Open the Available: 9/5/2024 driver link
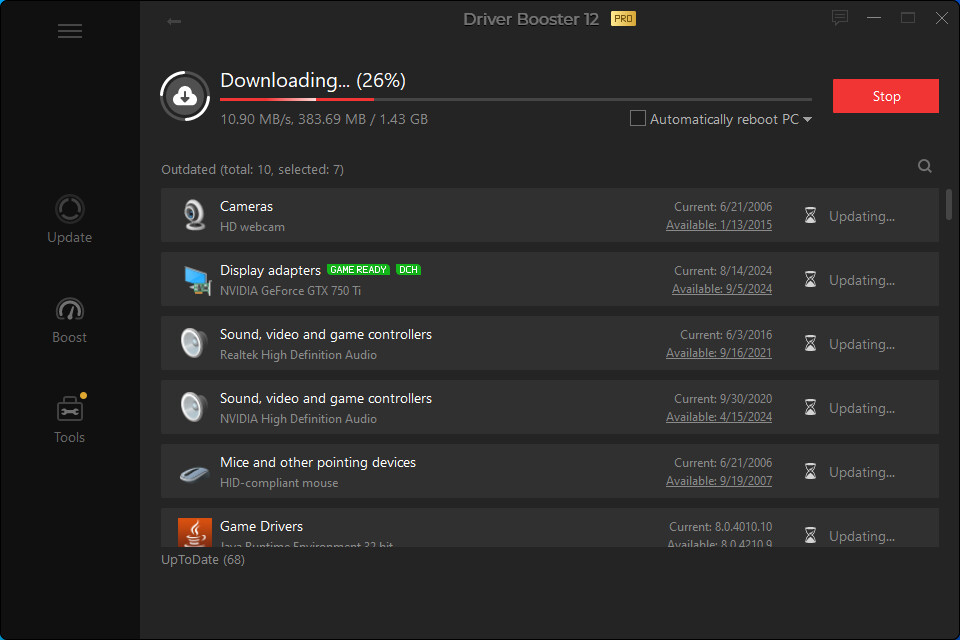The width and height of the screenshot is (960, 640). tap(721, 289)
